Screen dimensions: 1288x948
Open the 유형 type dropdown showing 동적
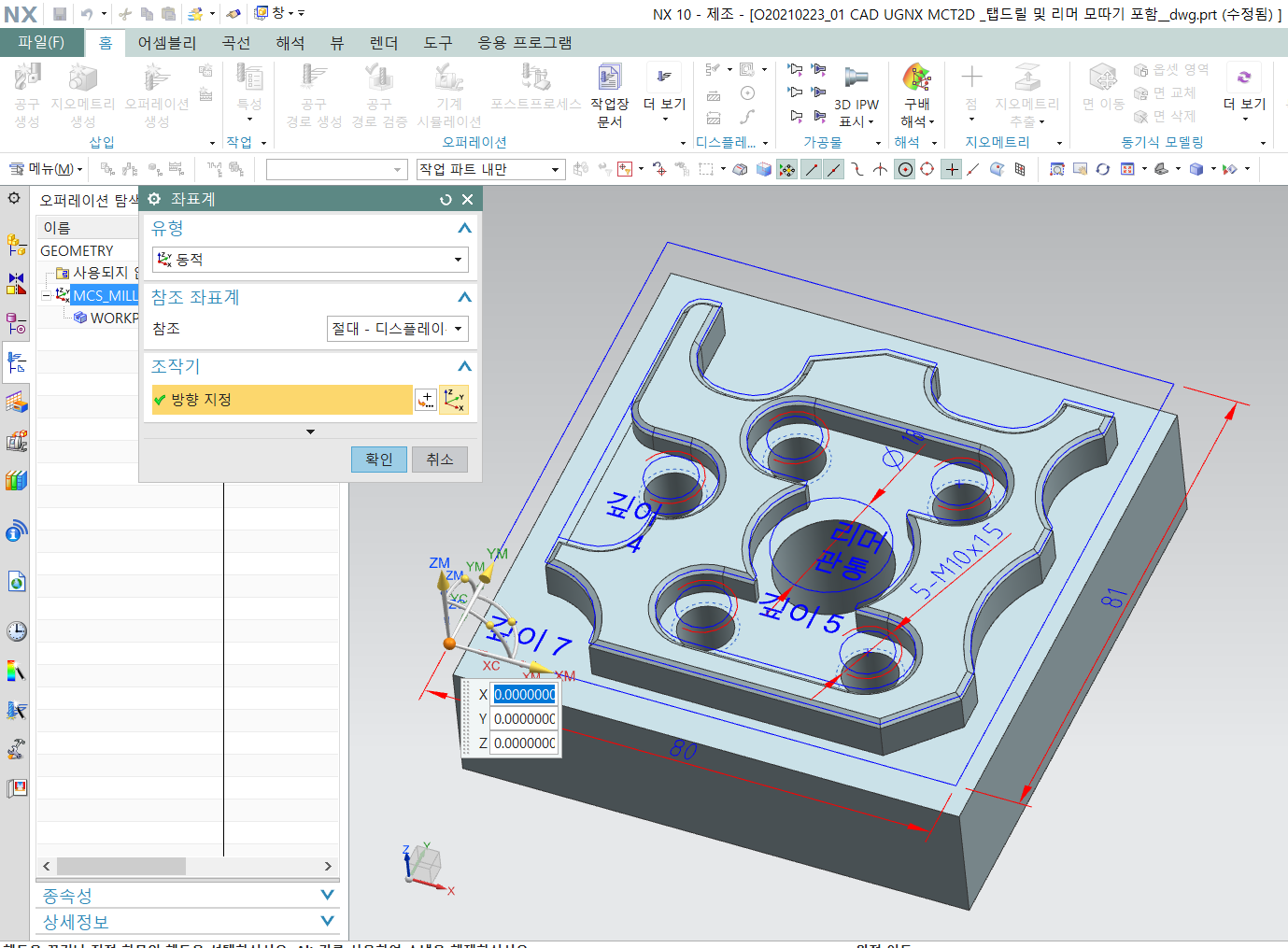pyautogui.click(x=310, y=260)
